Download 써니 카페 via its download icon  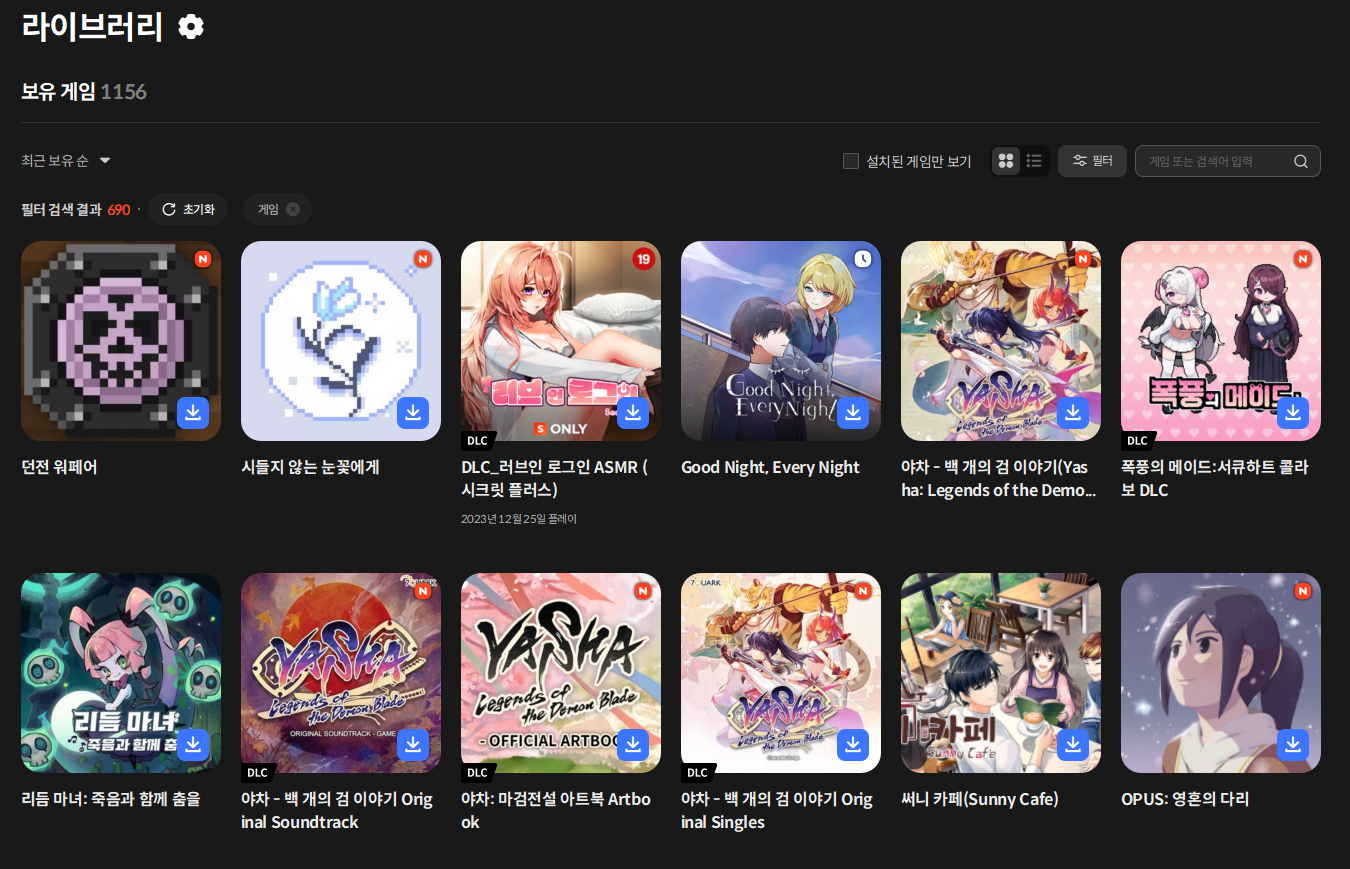[1073, 745]
